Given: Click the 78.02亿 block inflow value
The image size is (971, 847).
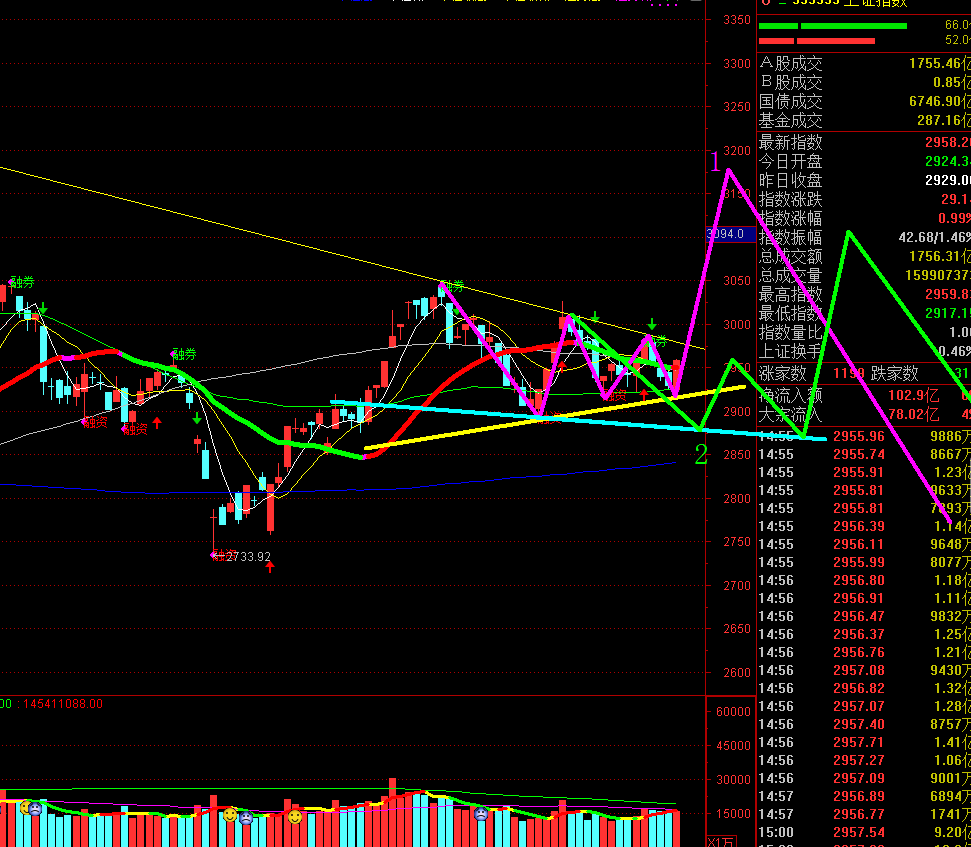Looking at the screenshot, I should [913, 414].
